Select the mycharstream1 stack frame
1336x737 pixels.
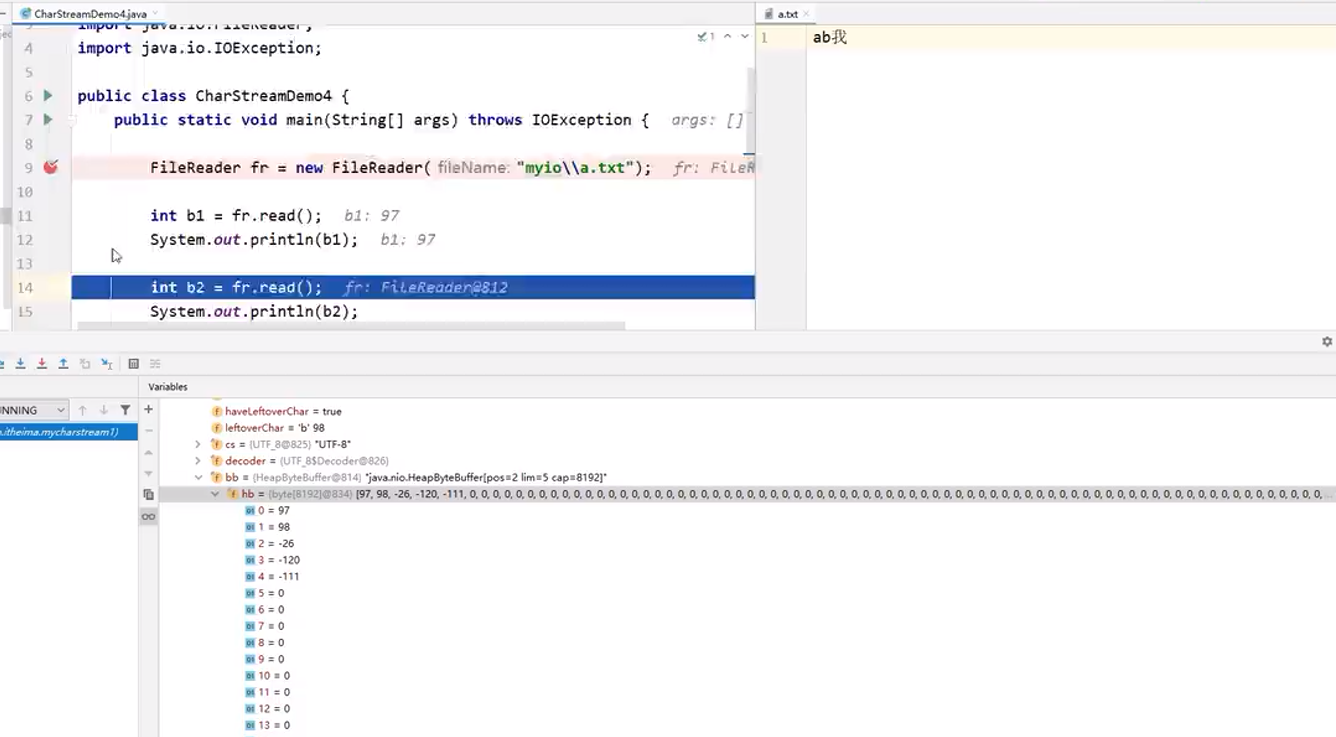pos(68,432)
